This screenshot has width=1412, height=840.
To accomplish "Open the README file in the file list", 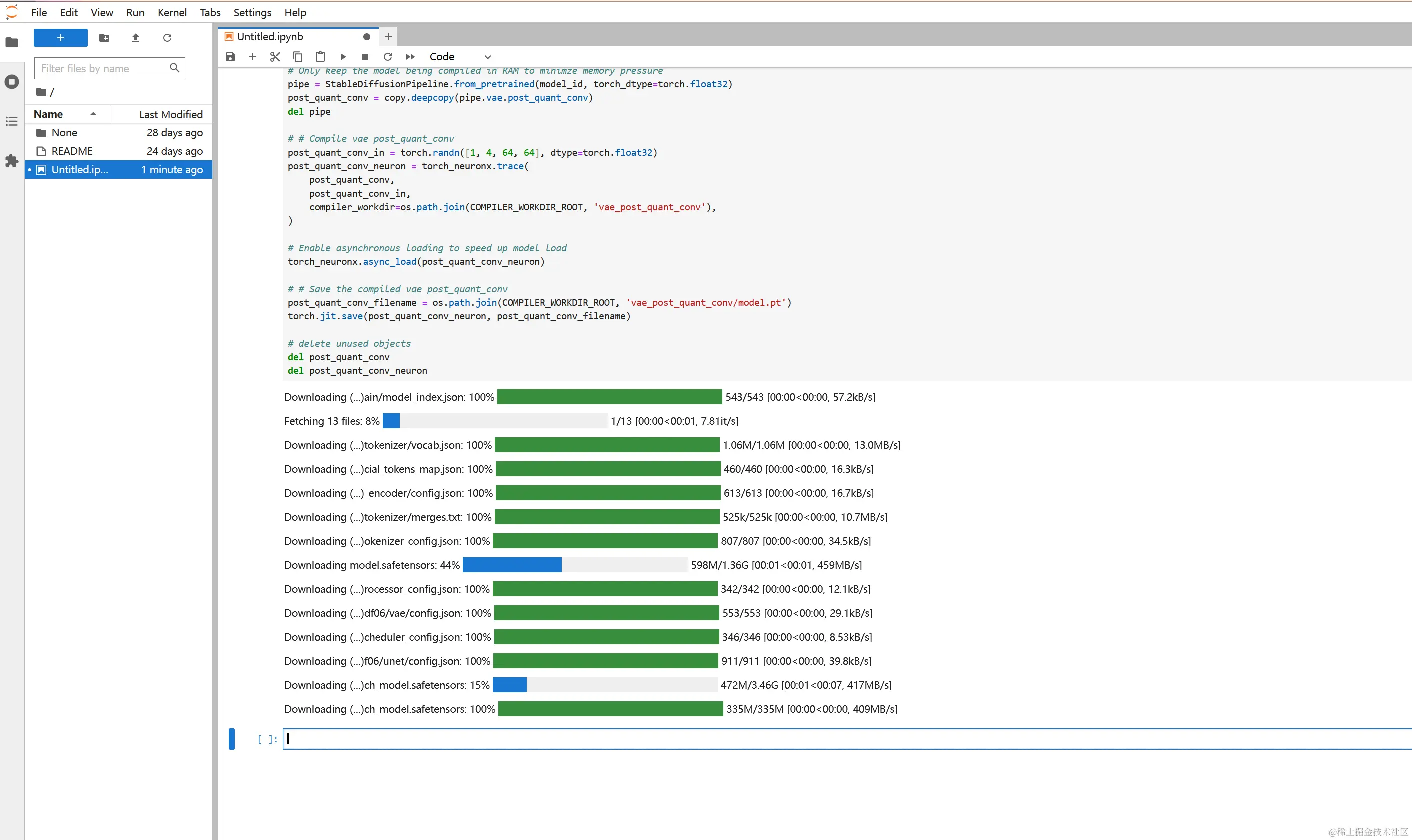I will [72, 151].
